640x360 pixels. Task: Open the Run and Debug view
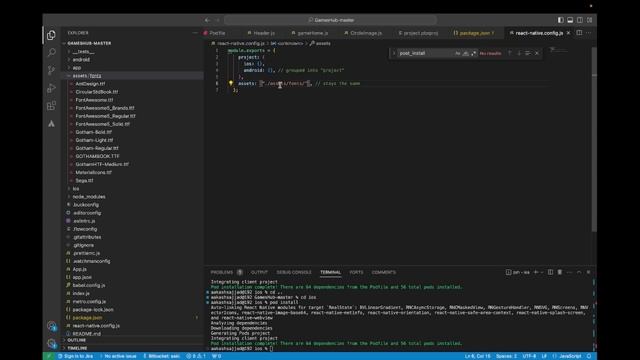pyautogui.click(x=51, y=88)
